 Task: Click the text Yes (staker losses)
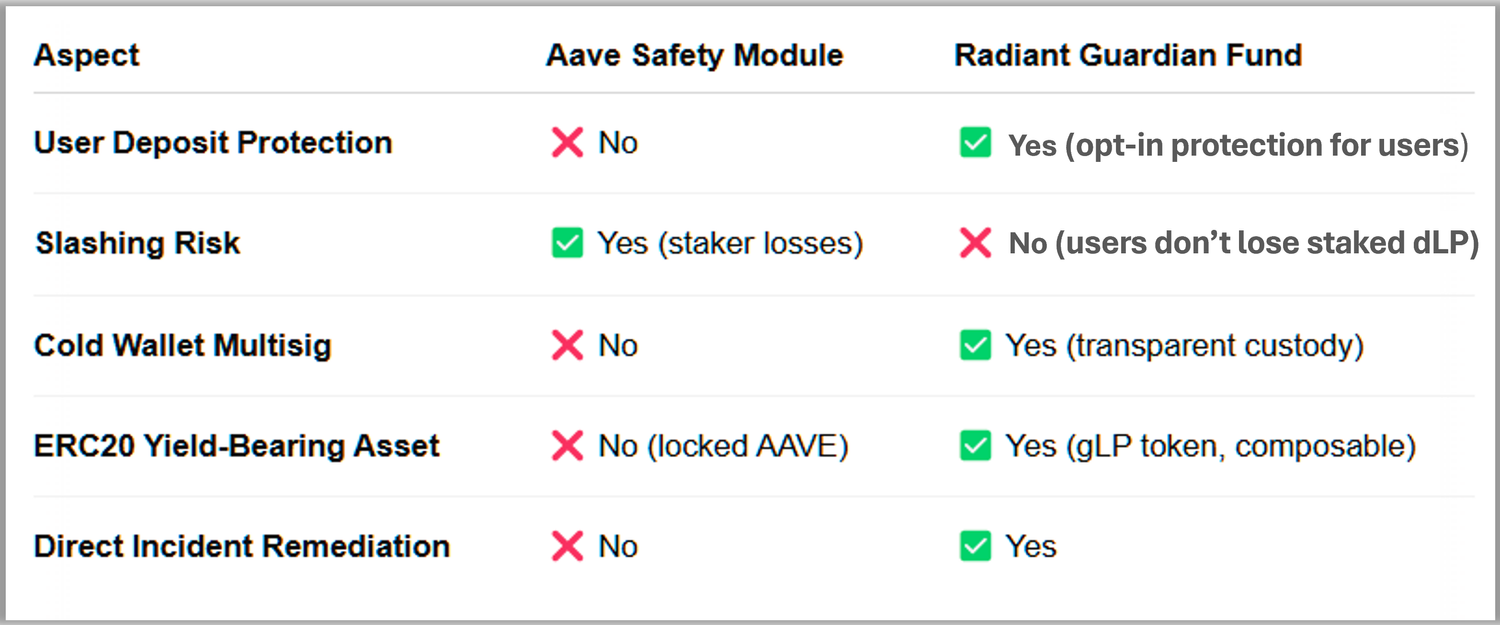click(x=730, y=243)
